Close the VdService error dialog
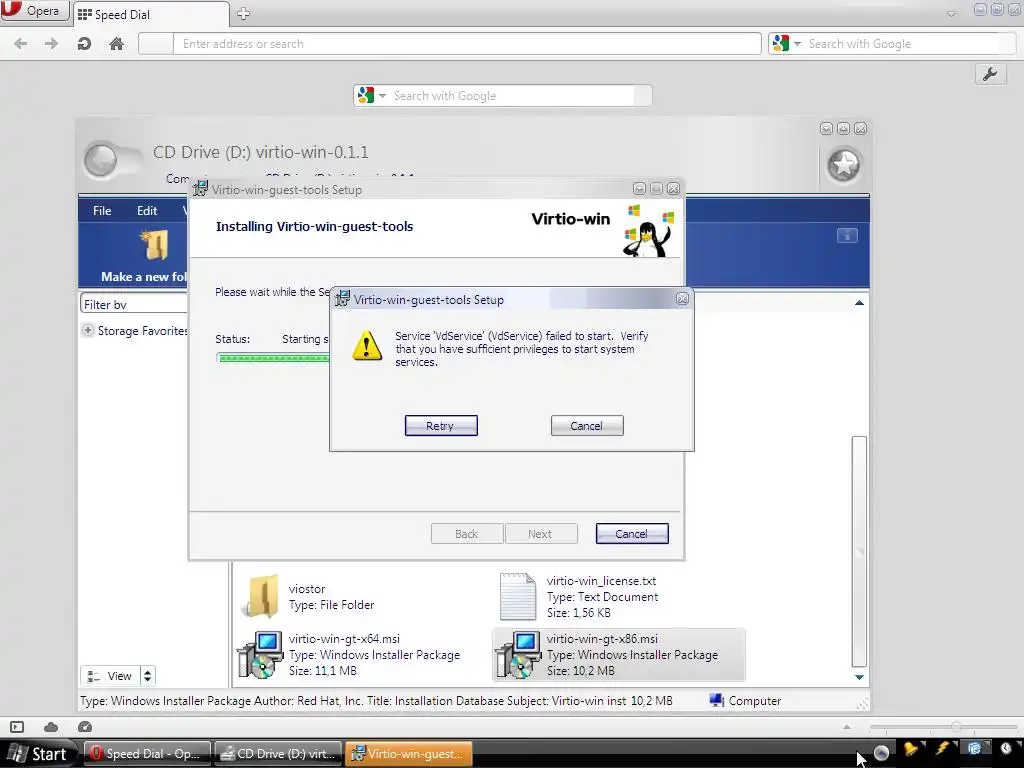The width and height of the screenshot is (1024, 768). [682, 298]
